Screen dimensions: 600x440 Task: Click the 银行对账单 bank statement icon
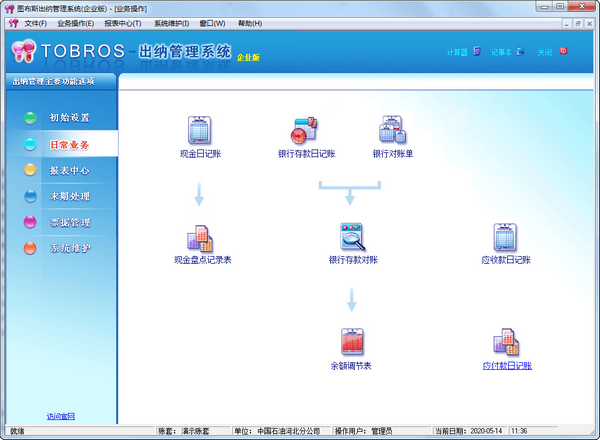click(392, 131)
